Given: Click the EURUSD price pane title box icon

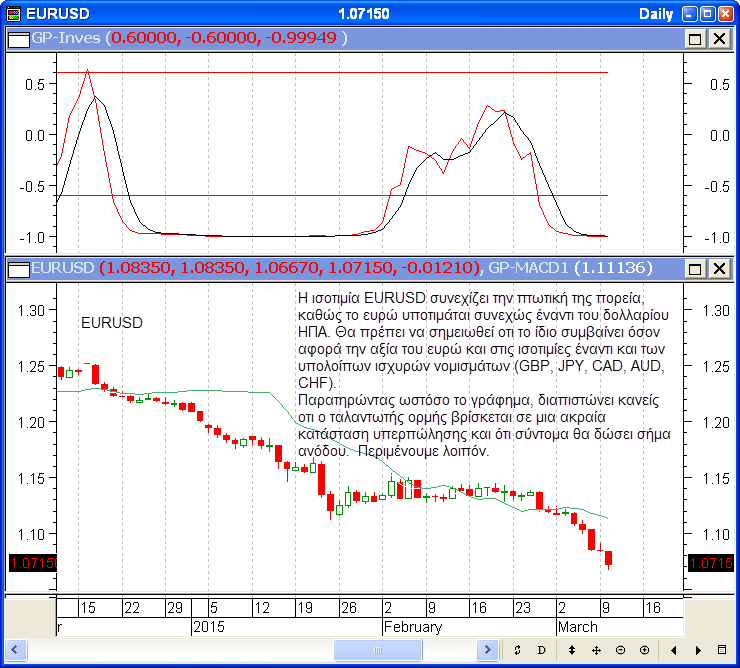Looking at the screenshot, I should 19,269.
